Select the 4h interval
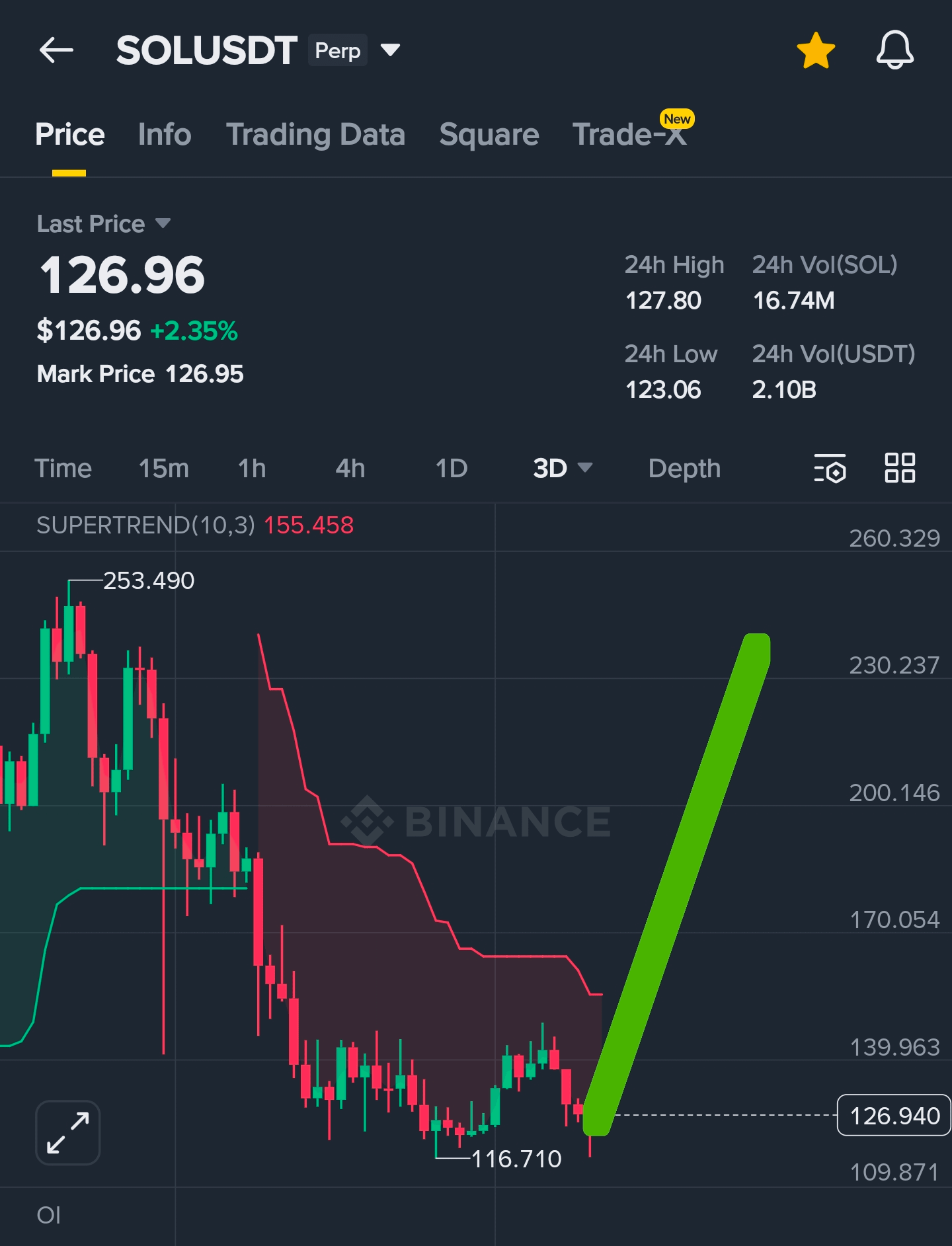The image size is (952, 1246). (x=350, y=468)
